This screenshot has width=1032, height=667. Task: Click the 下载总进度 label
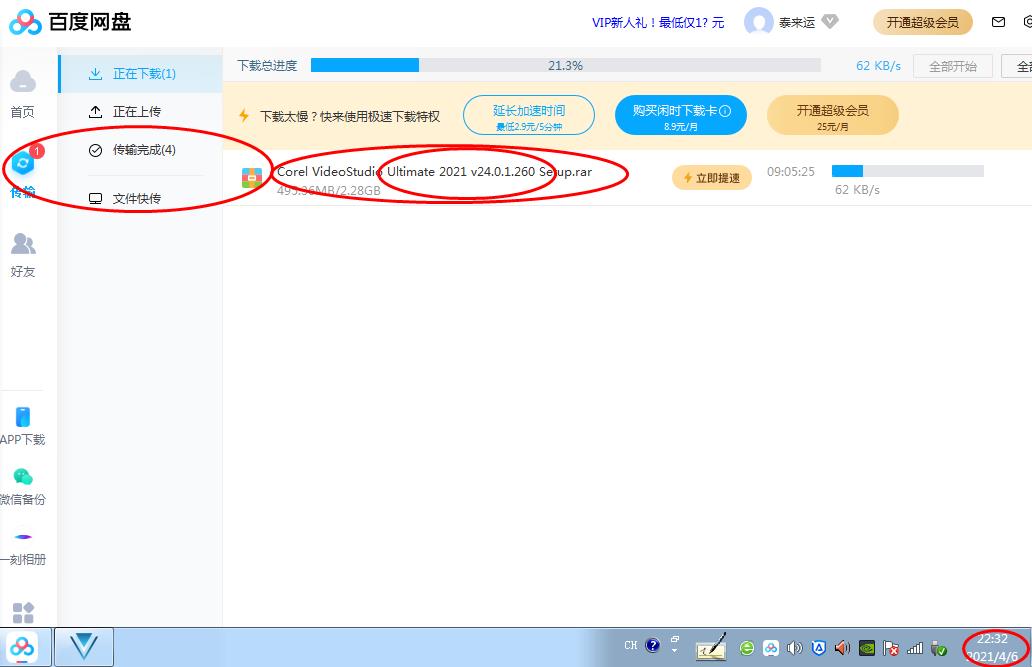[267, 66]
